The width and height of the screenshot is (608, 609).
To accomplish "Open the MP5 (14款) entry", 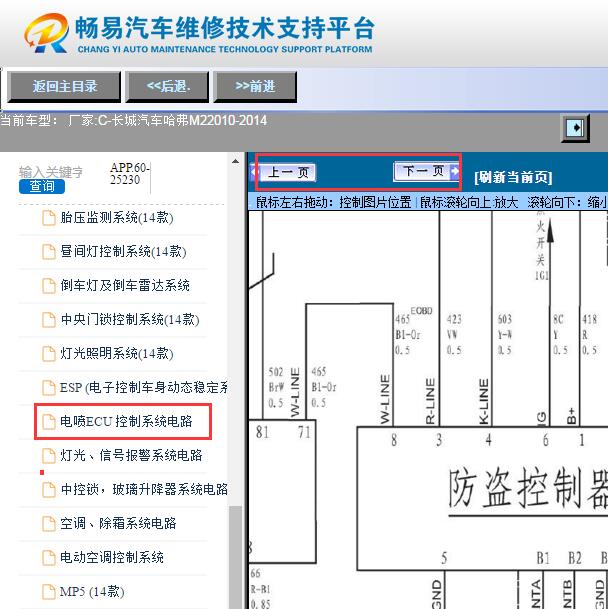I will [x=92, y=592].
